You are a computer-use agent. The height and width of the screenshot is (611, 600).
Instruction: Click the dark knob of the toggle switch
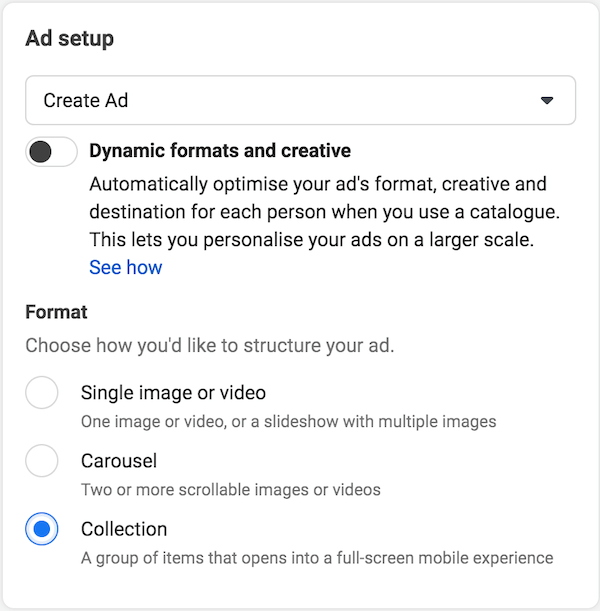(40, 152)
